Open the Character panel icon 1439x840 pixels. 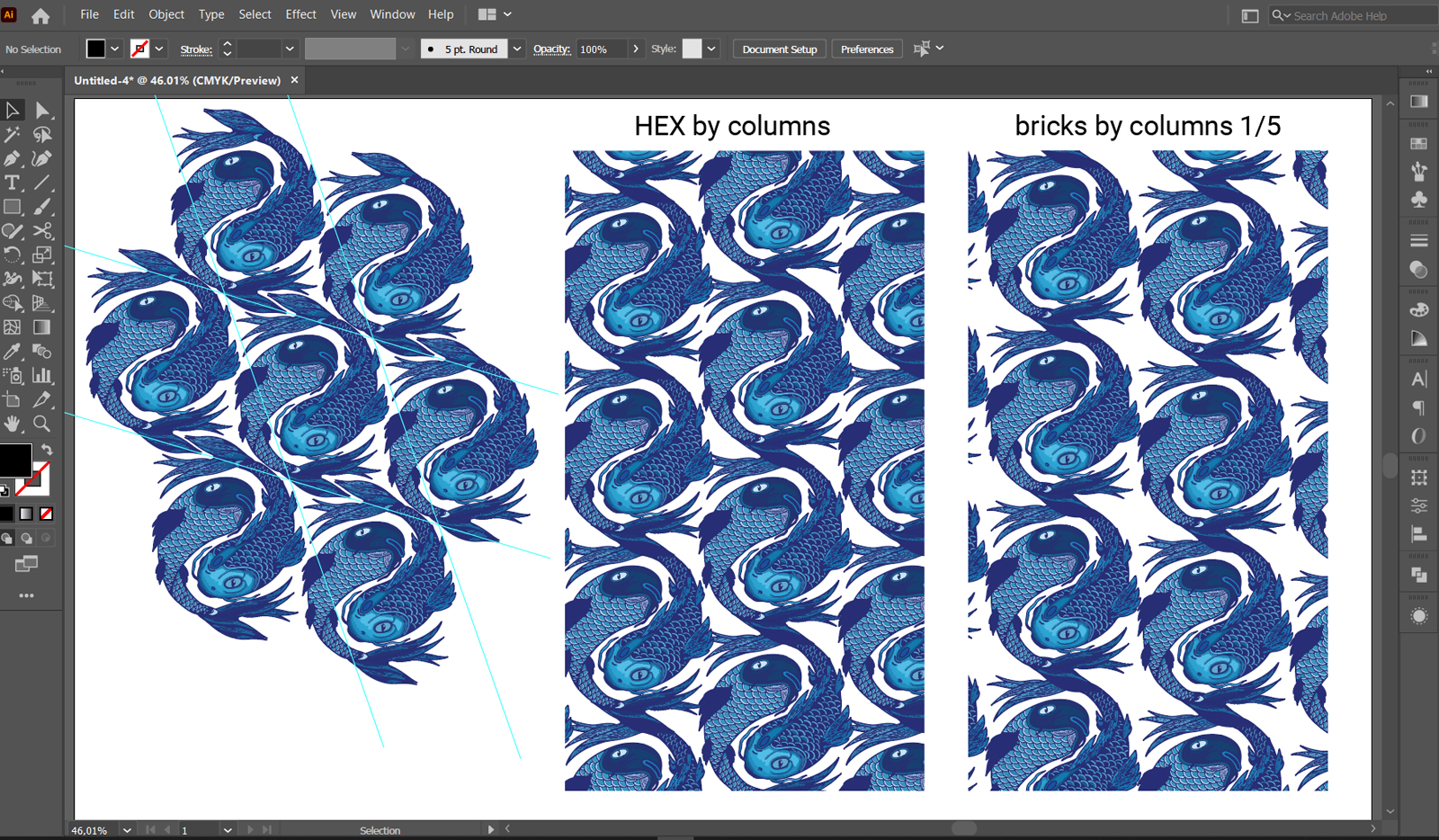[x=1418, y=379]
